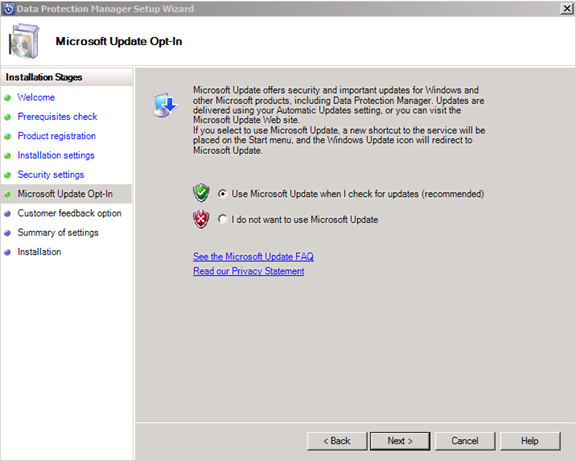Open the Microsoft Update FAQ link

click(253, 256)
